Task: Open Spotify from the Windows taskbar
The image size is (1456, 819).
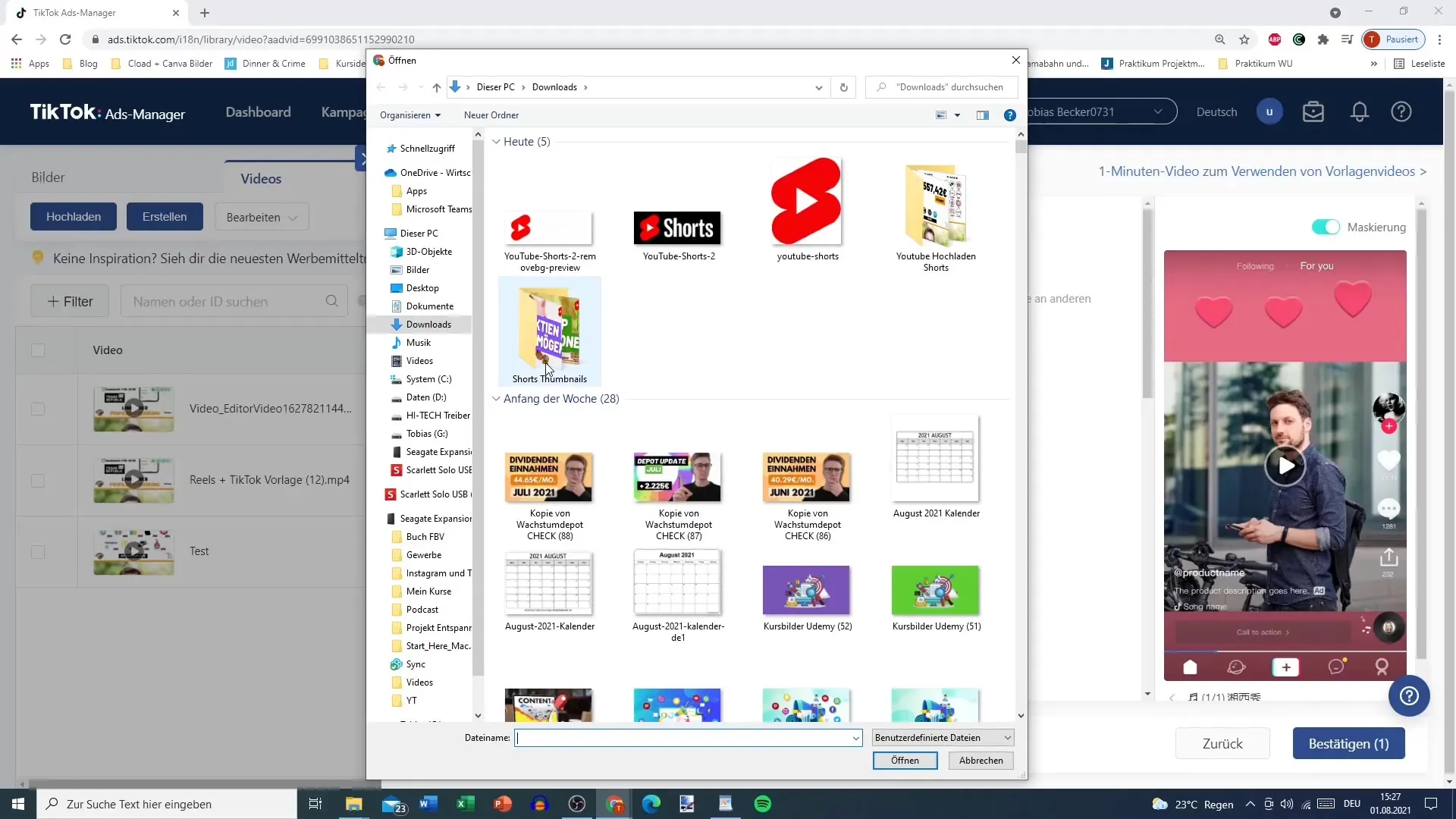Action: tap(762, 804)
